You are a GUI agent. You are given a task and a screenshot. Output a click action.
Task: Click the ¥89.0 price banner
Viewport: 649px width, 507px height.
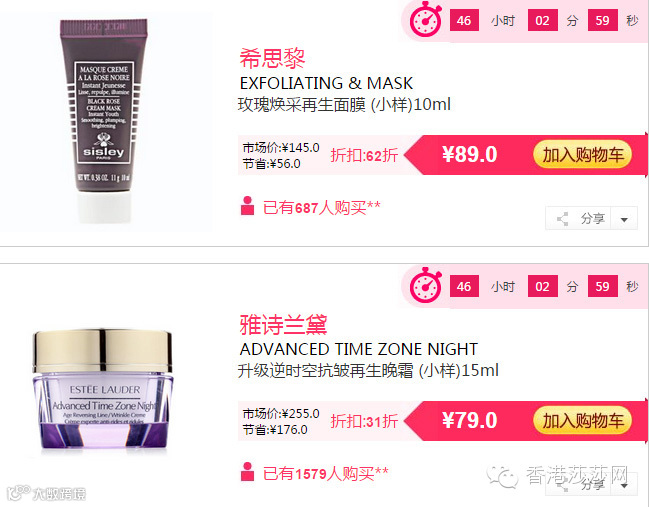469,154
